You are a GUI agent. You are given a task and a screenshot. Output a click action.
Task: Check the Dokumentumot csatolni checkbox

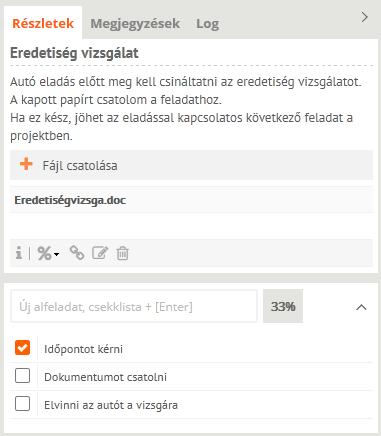point(22,376)
